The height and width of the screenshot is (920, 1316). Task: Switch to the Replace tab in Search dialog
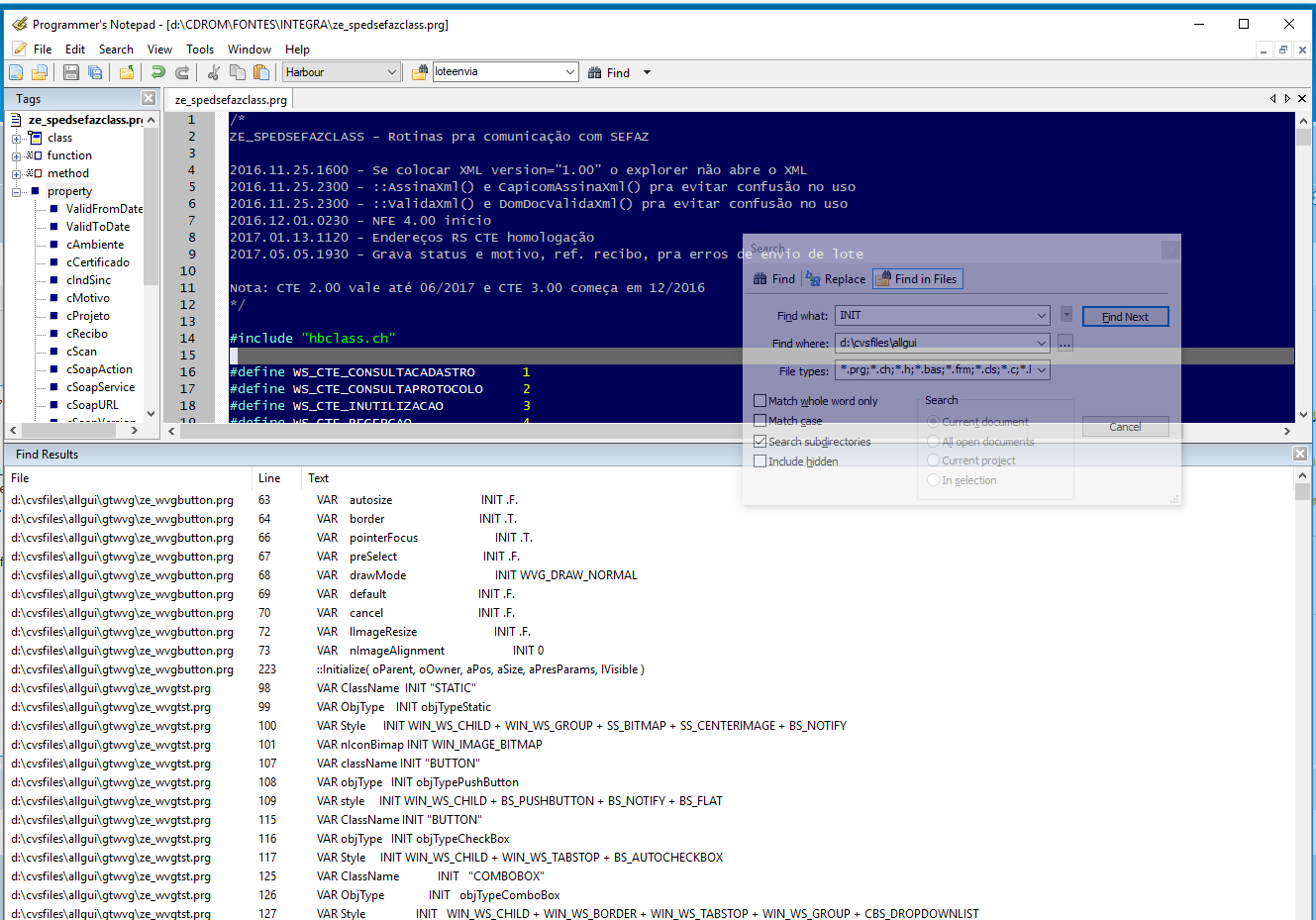[836, 279]
